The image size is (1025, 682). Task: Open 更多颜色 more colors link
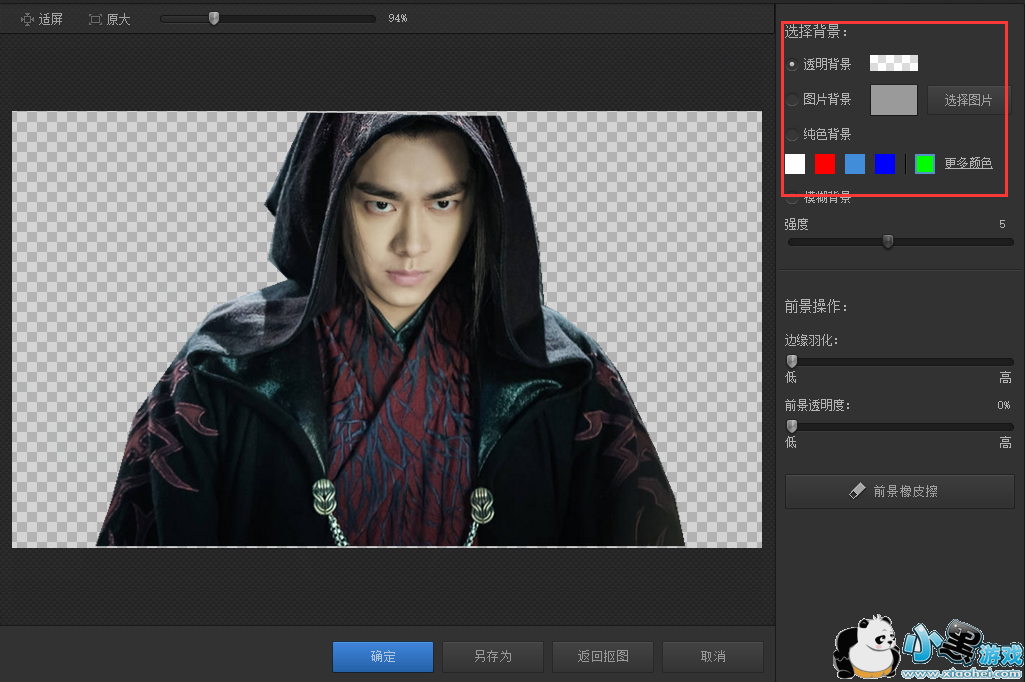pos(968,163)
